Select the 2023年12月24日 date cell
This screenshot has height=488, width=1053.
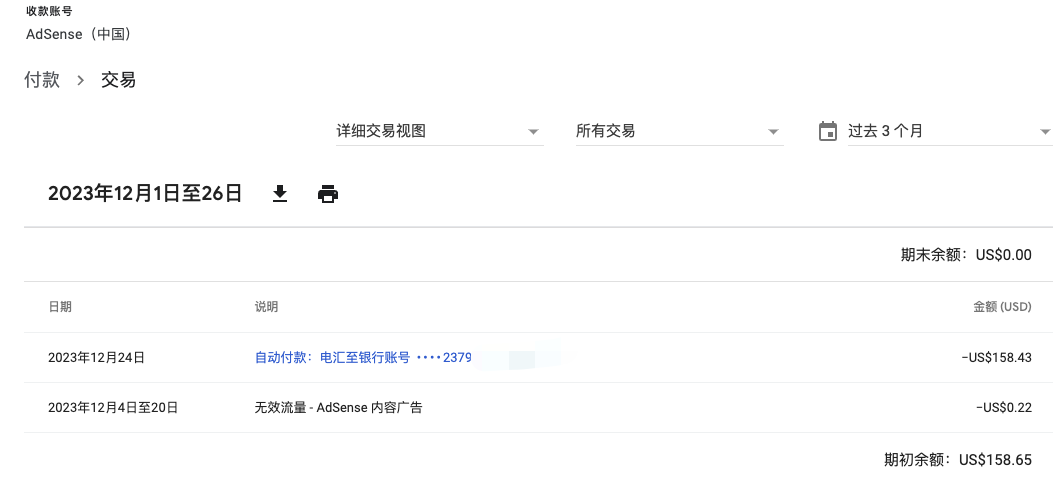(x=96, y=358)
